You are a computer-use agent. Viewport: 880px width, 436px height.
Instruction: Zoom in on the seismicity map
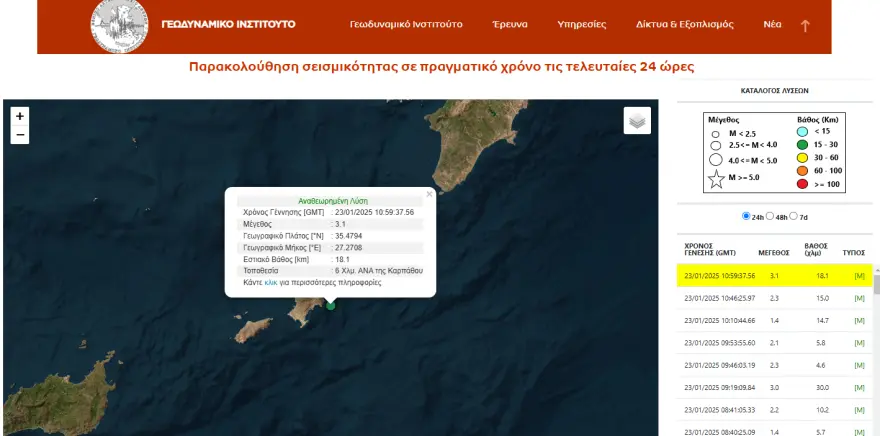19,115
